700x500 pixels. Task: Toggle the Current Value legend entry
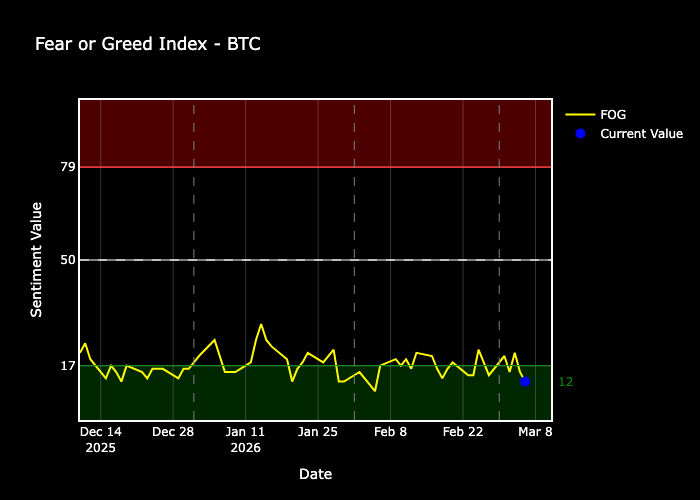[x=624, y=134]
